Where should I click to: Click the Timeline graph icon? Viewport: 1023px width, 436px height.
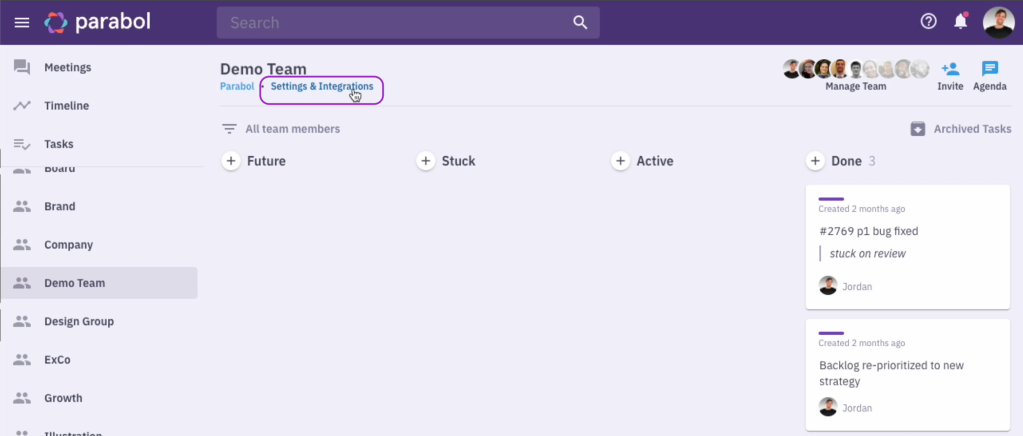(22, 106)
